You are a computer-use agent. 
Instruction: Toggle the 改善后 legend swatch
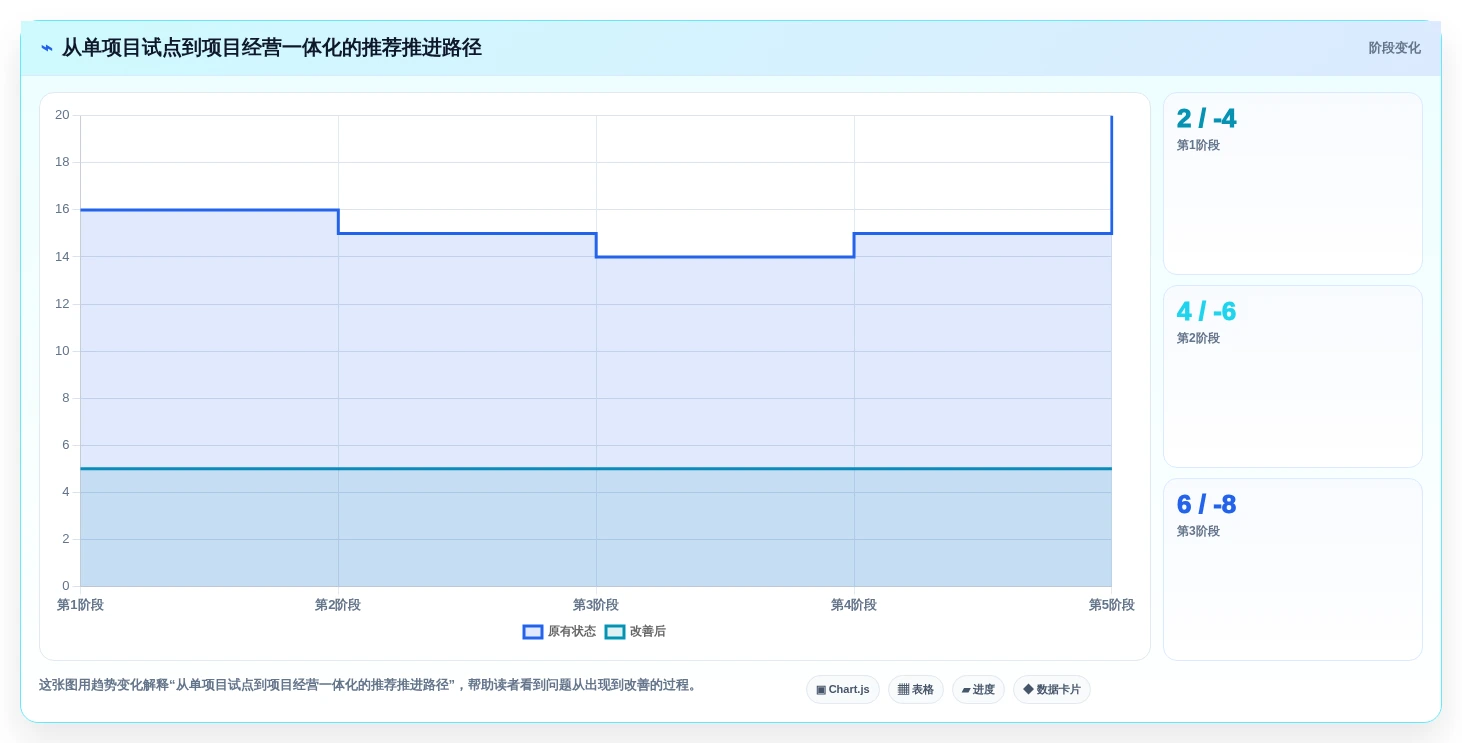[615, 632]
